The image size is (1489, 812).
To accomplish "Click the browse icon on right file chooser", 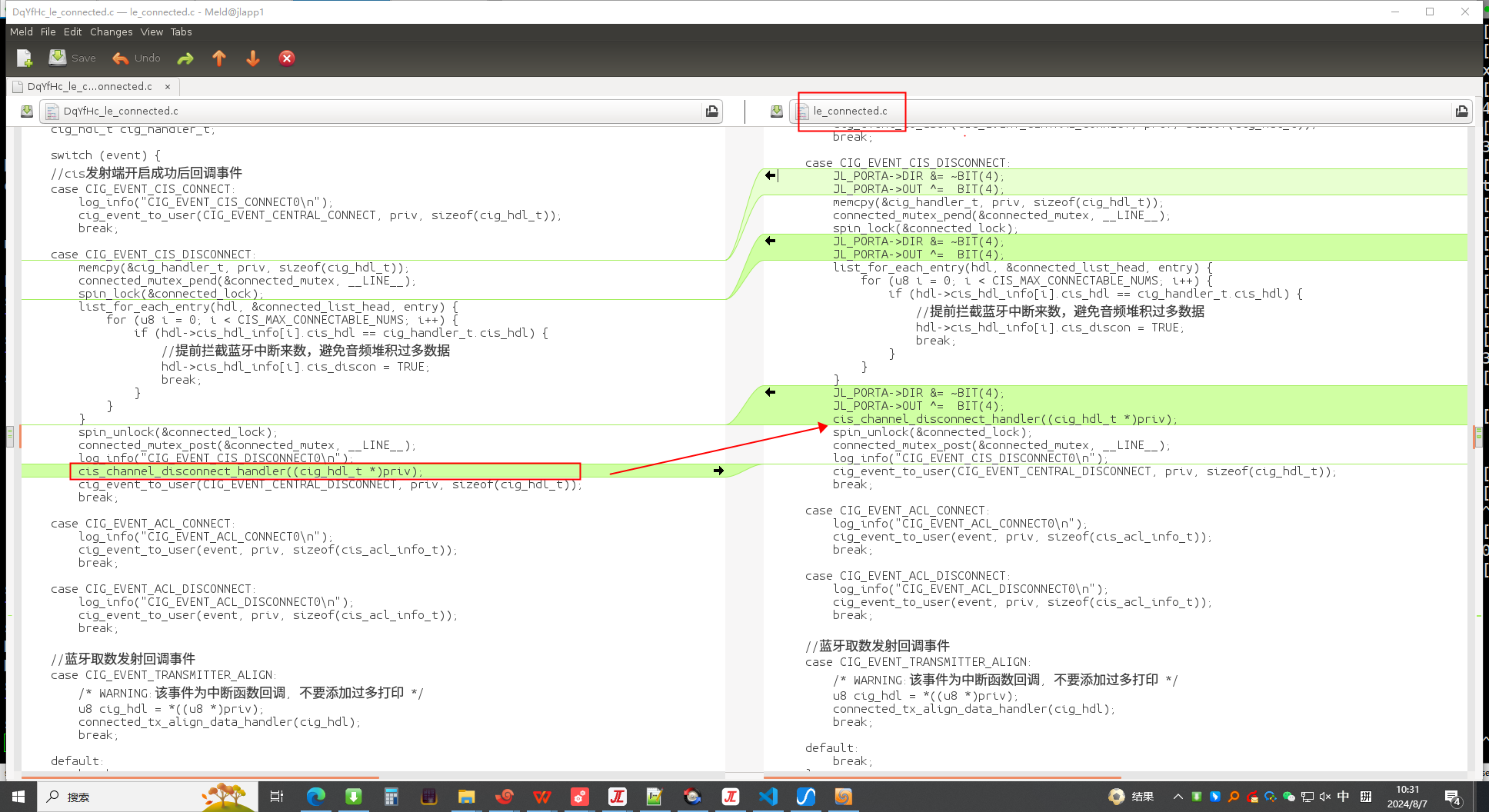I will pyautogui.click(x=1462, y=111).
